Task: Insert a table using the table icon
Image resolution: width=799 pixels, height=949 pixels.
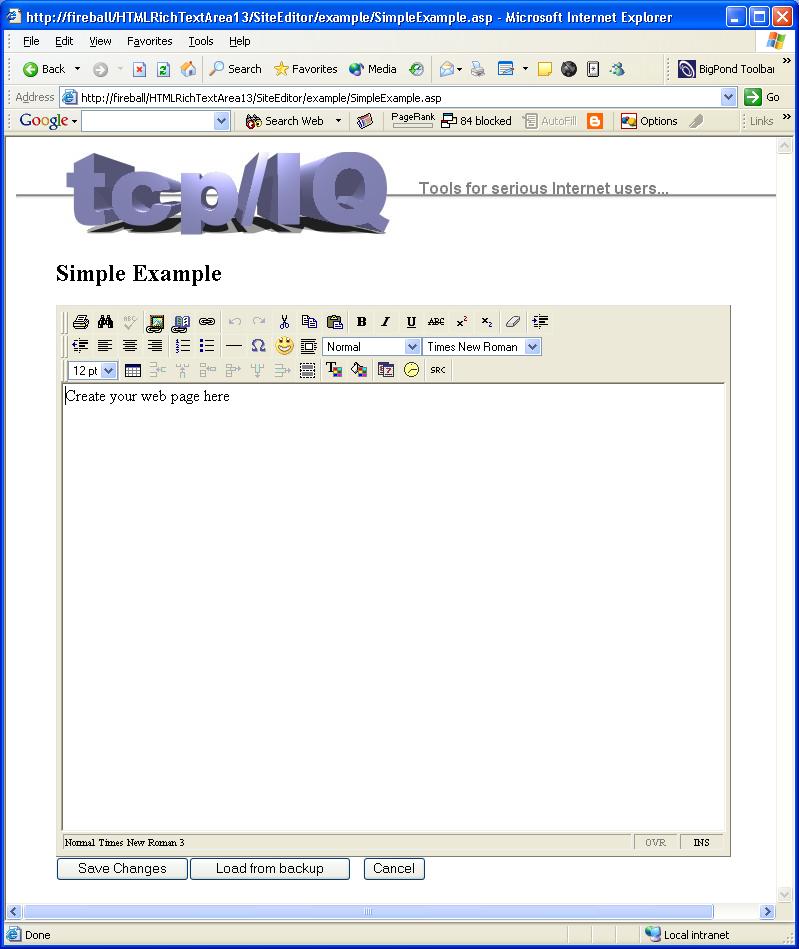Action: (x=133, y=371)
